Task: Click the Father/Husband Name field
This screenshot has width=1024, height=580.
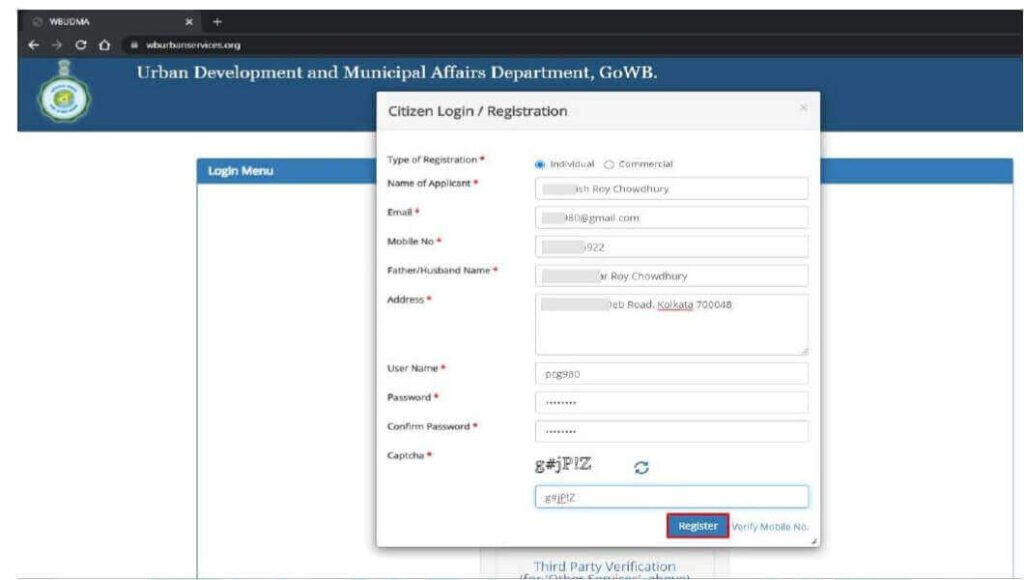Action: [671, 276]
